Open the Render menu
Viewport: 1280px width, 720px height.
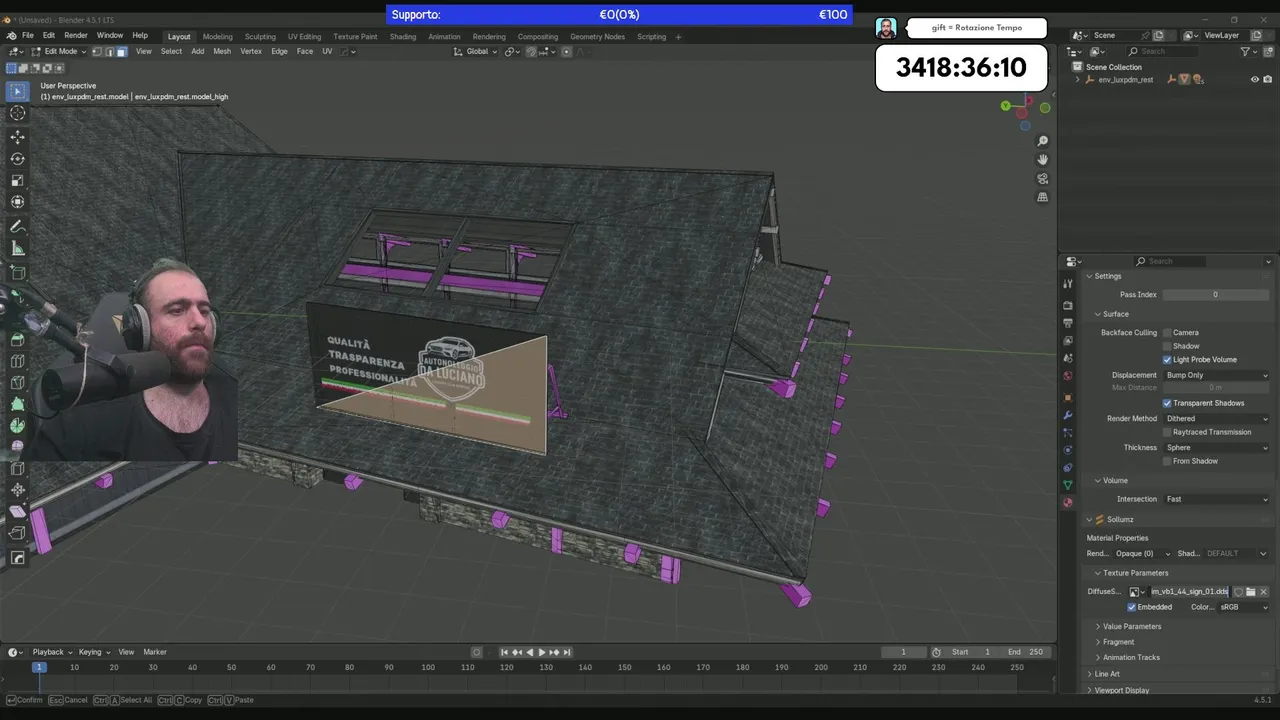(76, 35)
